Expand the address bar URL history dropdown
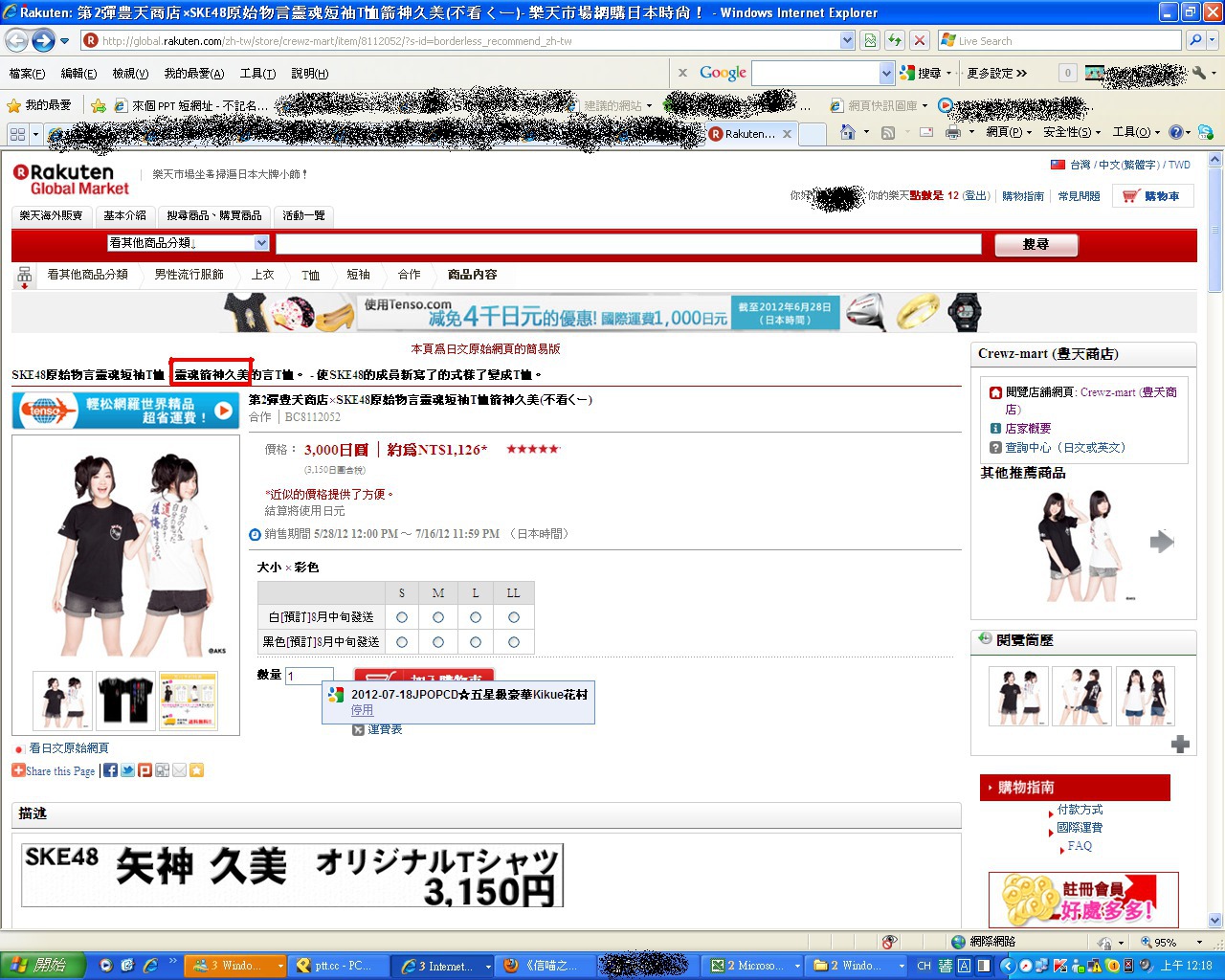1225x980 pixels. [x=847, y=40]
